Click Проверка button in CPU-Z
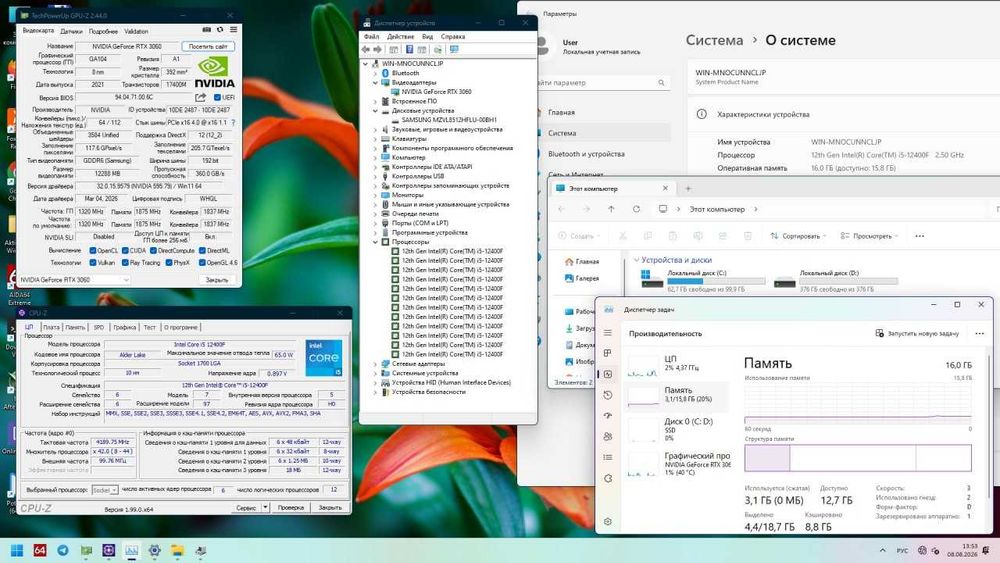 click(x=291, y=508)
